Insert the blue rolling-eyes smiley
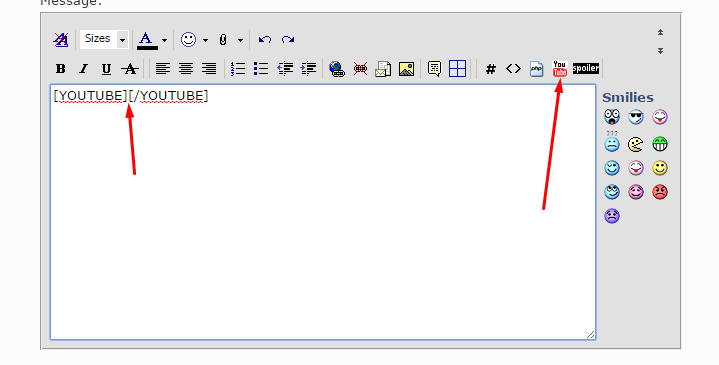The width and height of the screenshot is (719, 365). click(612, 192)
